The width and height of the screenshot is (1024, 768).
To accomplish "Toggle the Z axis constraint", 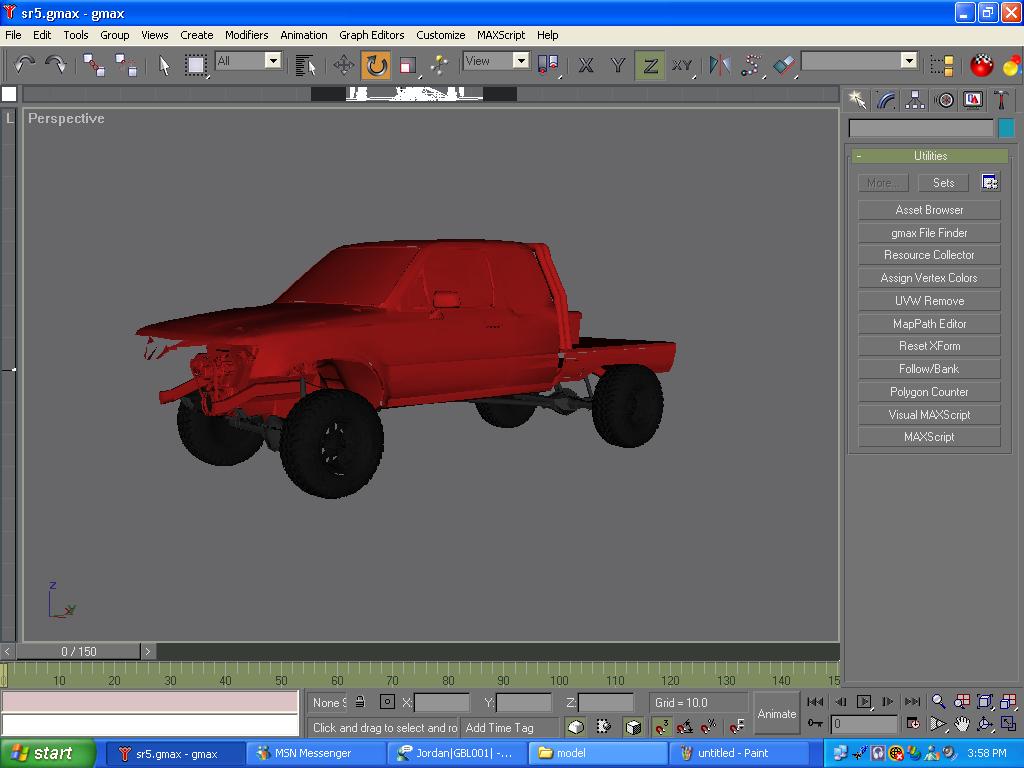I will (650, 65).
